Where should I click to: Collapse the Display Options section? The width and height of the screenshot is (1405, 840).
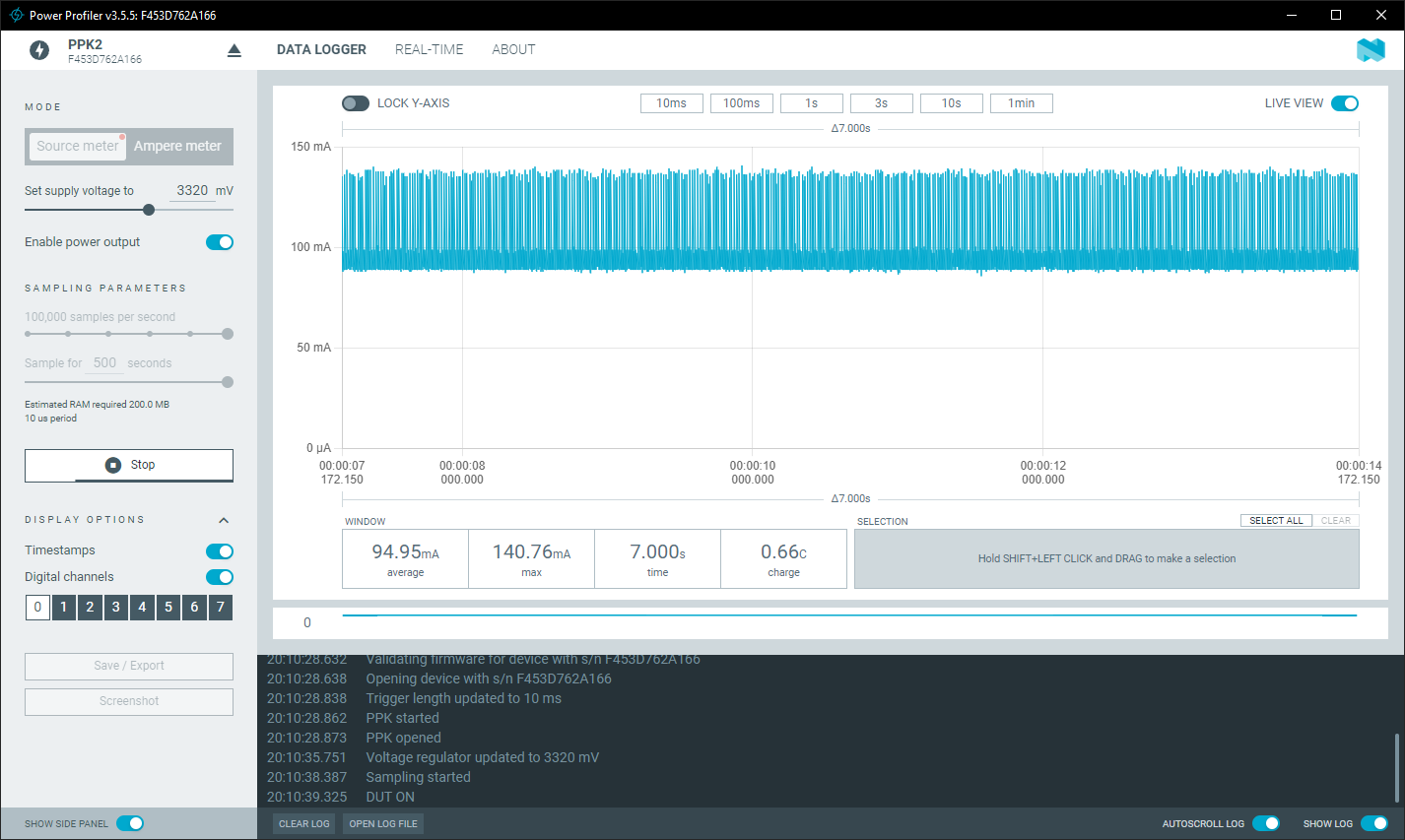point(224,520)
